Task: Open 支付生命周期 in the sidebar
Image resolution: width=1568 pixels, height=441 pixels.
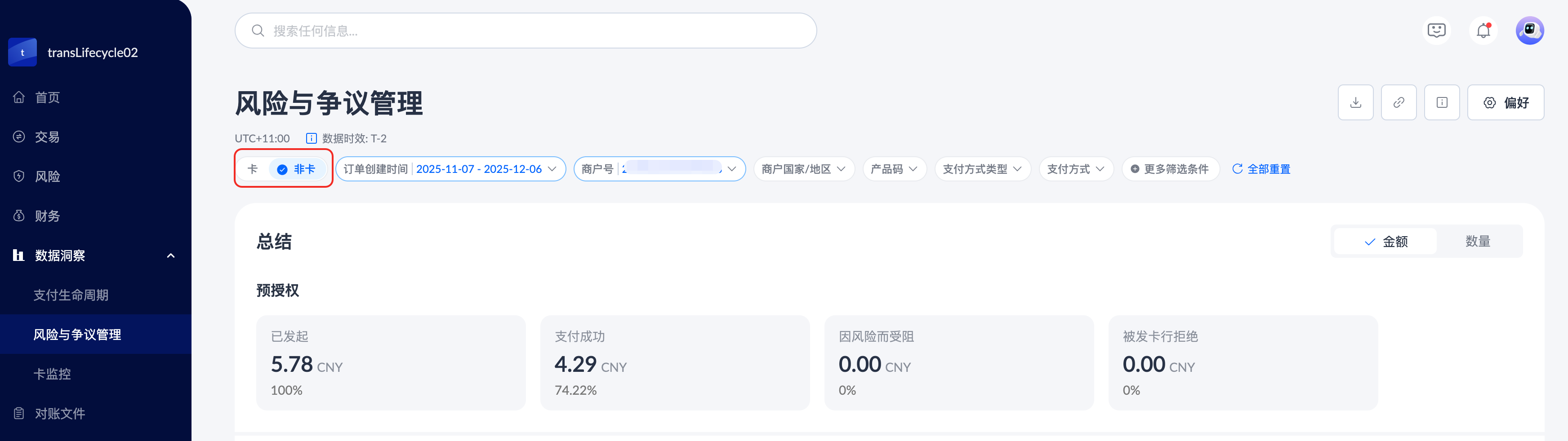Action: click(x=71, y=295)
